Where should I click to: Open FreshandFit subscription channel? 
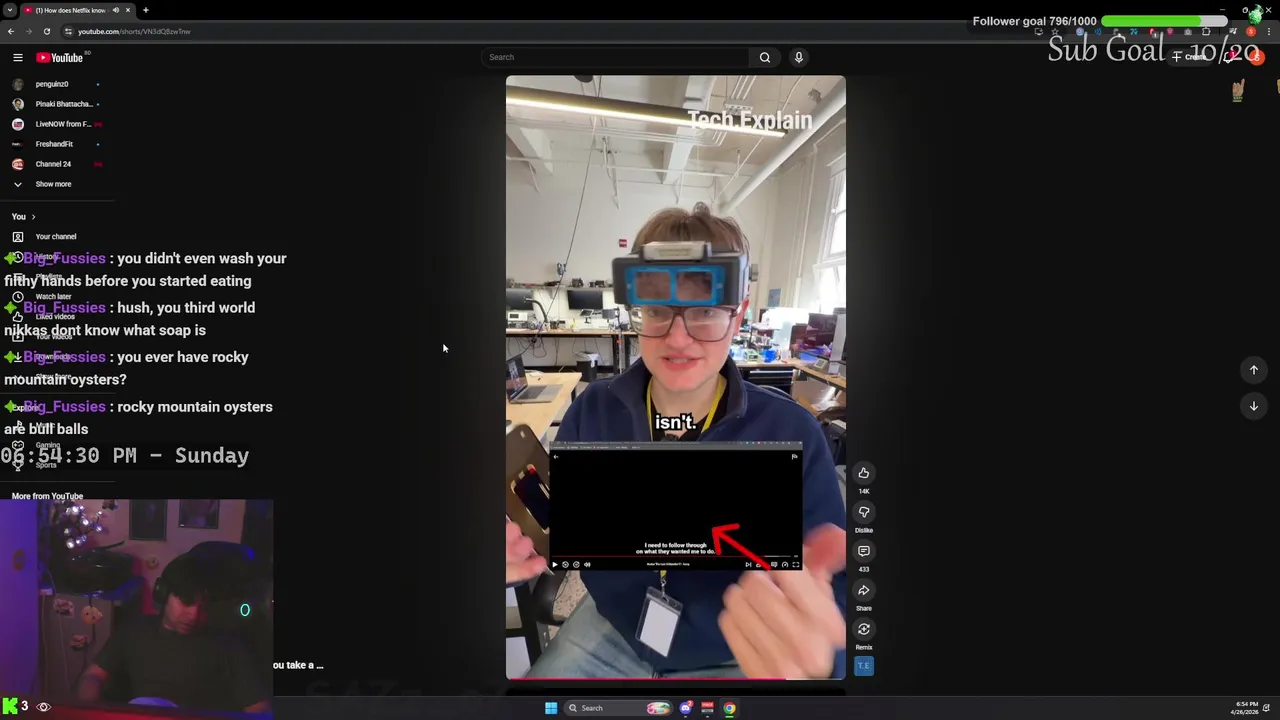(x=54, y=144)
